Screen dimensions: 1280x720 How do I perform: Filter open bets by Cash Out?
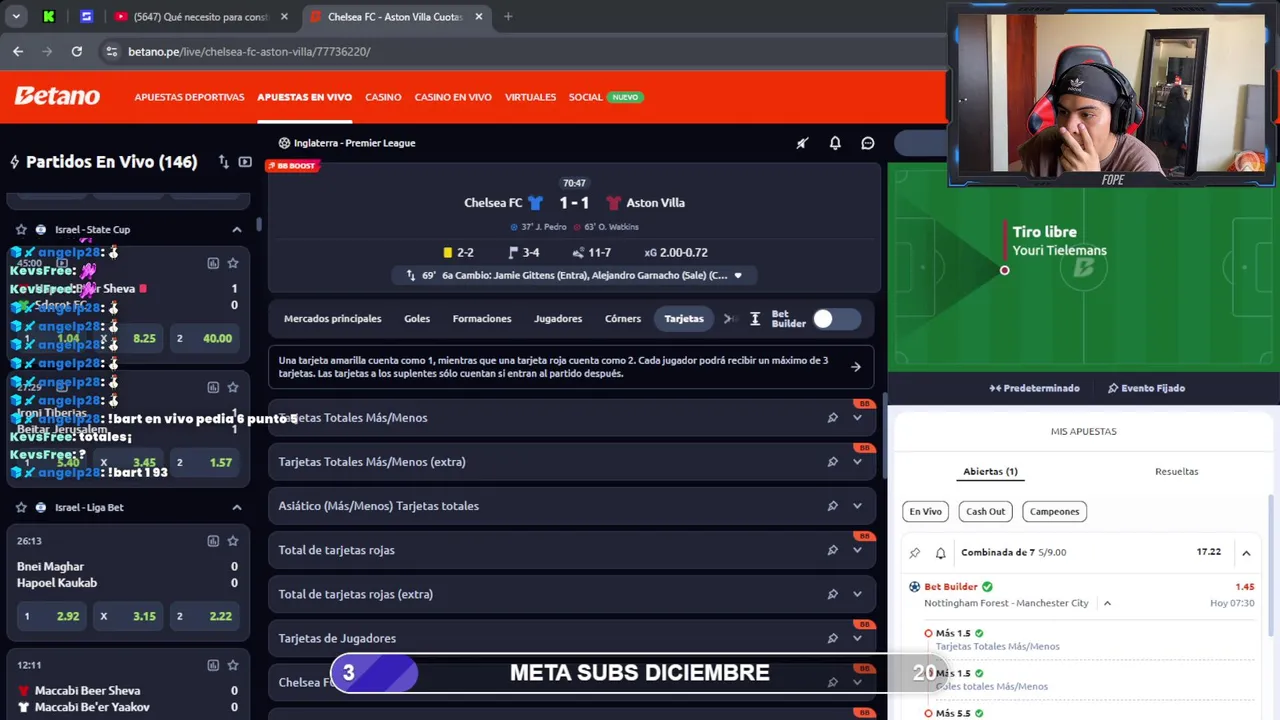click(x=985, y=511)
